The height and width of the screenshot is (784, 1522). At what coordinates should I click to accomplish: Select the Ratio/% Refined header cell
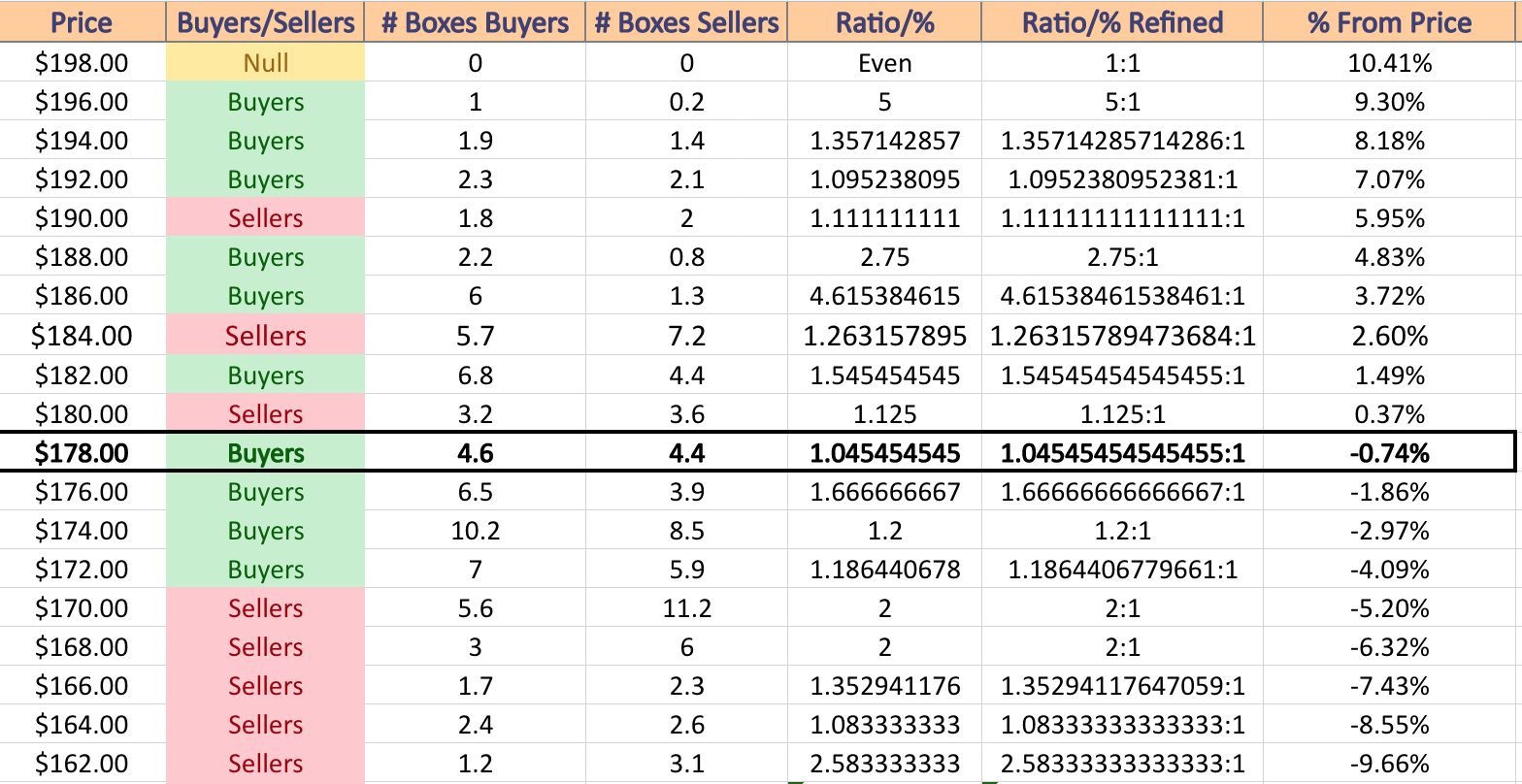coord(1122,21)
